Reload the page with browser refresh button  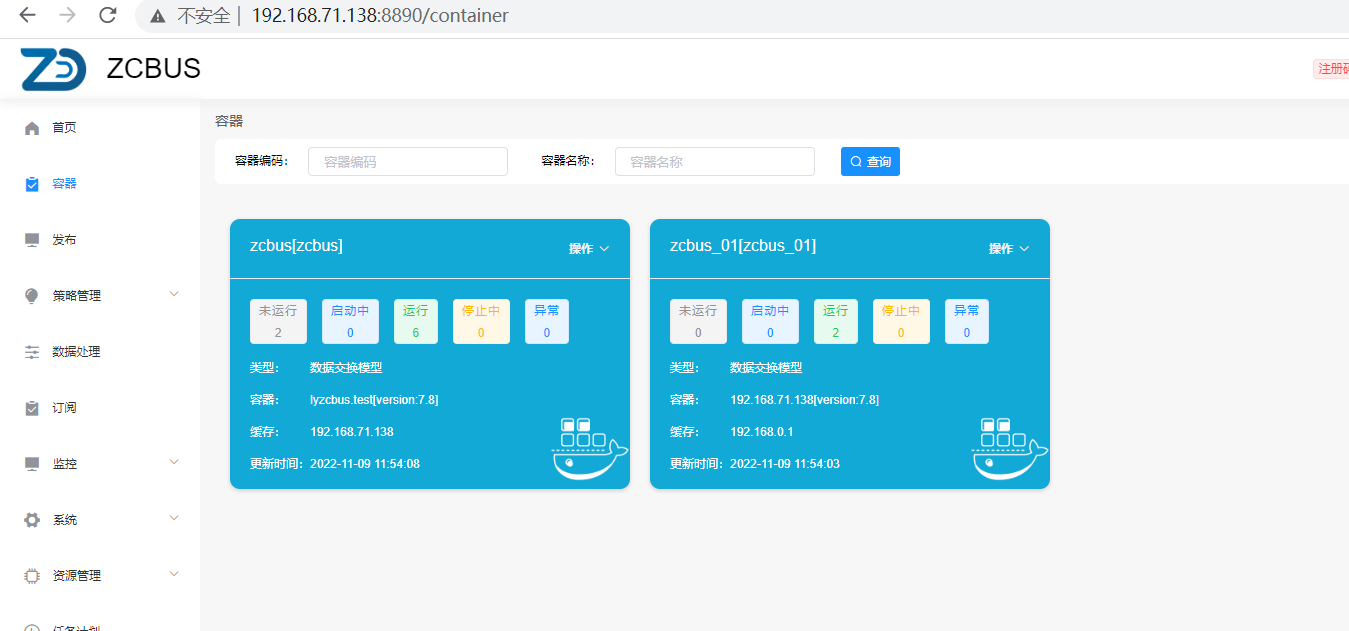tap(107, 16)
